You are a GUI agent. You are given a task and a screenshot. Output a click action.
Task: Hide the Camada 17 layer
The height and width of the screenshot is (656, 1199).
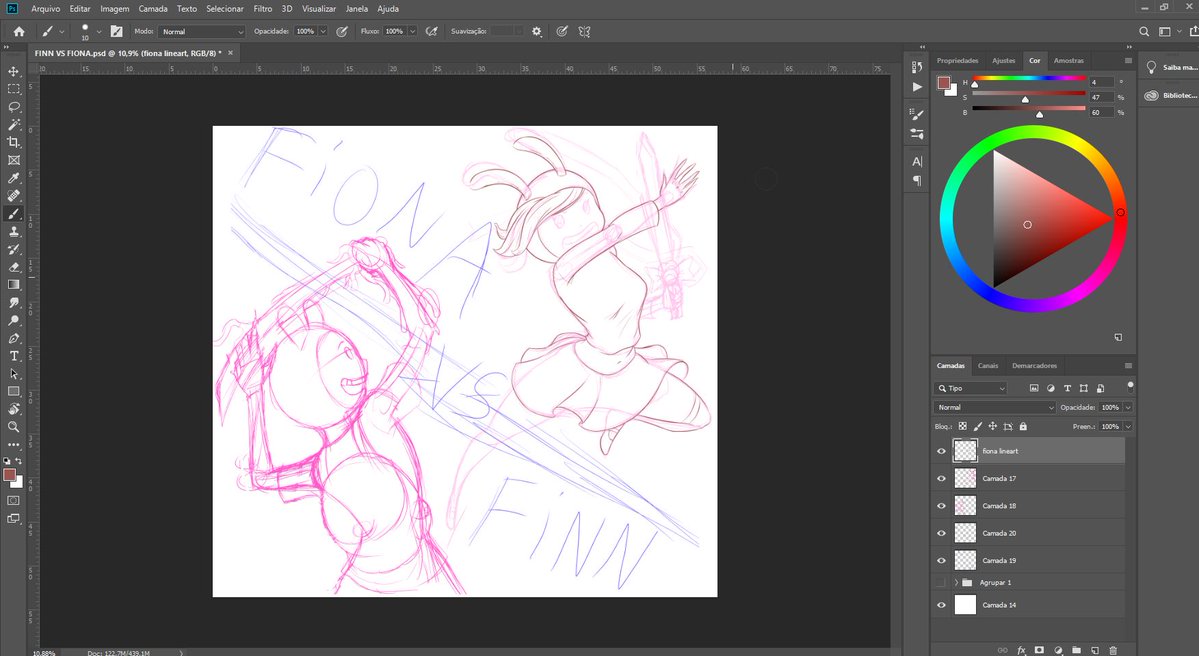coord(941,479)
